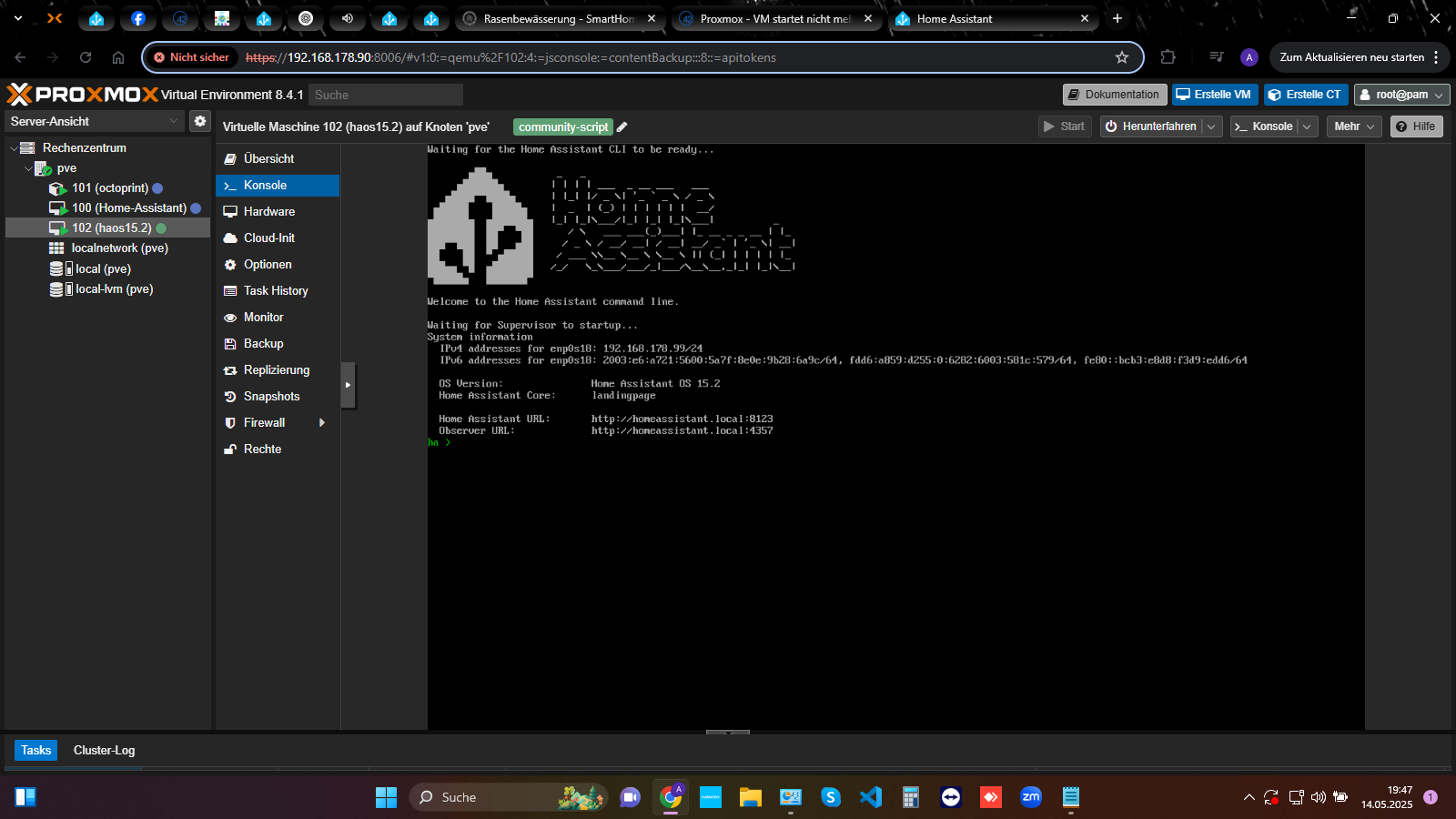The width and height of the screenshot is (1456, 819).
Task: Click the disabled Start button
Action: [1064, 126]
